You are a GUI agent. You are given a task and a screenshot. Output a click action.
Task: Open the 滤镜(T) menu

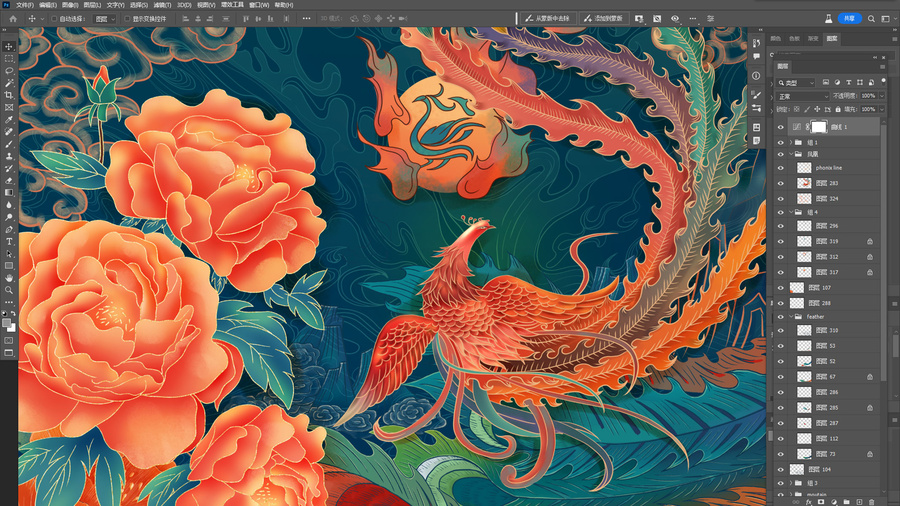(162, 5)
